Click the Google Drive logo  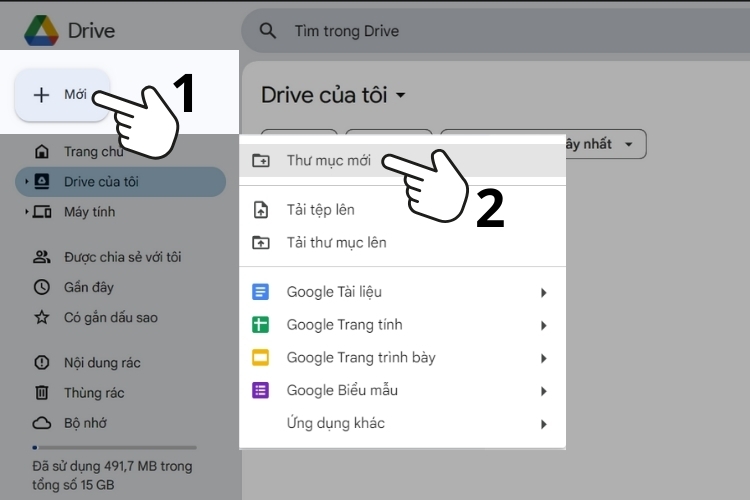coord(42,31)
